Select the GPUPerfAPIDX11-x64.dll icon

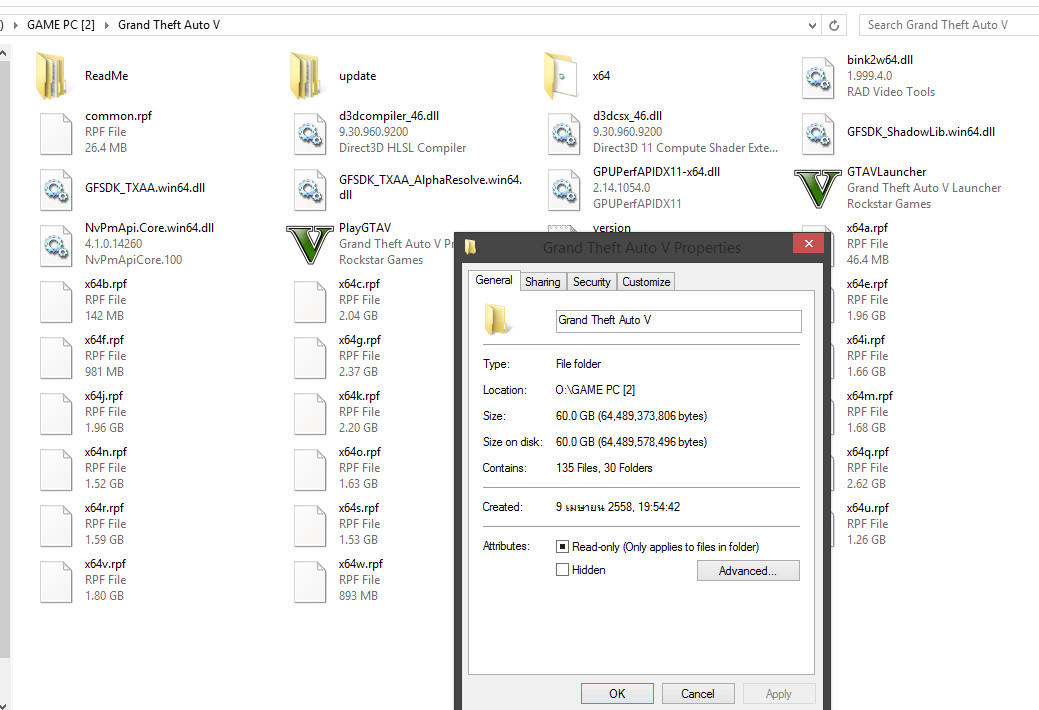564,190
